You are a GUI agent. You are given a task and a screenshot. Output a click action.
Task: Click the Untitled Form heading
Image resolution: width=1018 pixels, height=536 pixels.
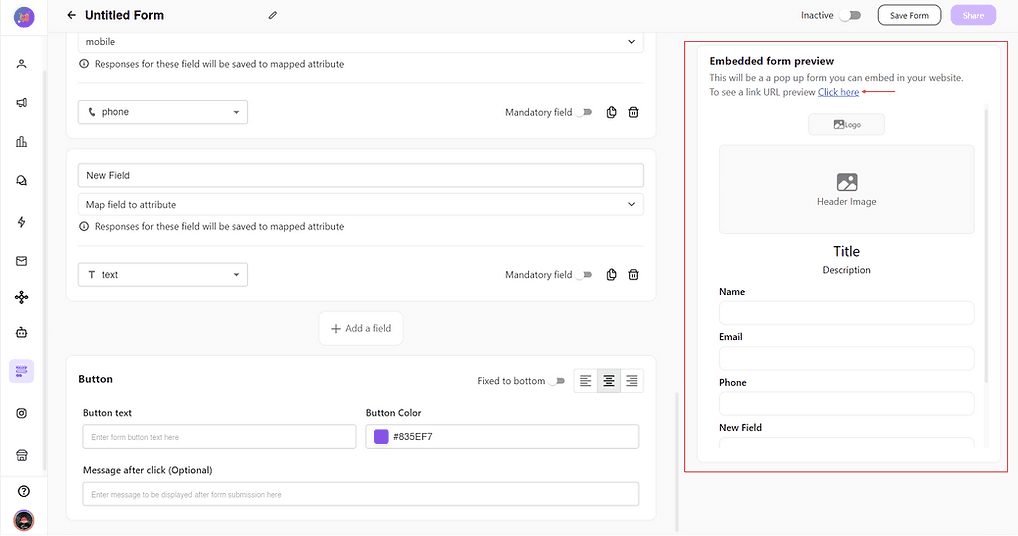[125, 15]
